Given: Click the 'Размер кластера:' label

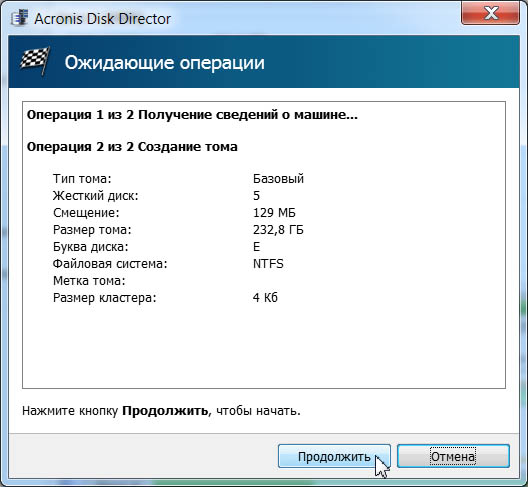Looking at the screenshot, I should pyautogui.click(x=104, y=298).
